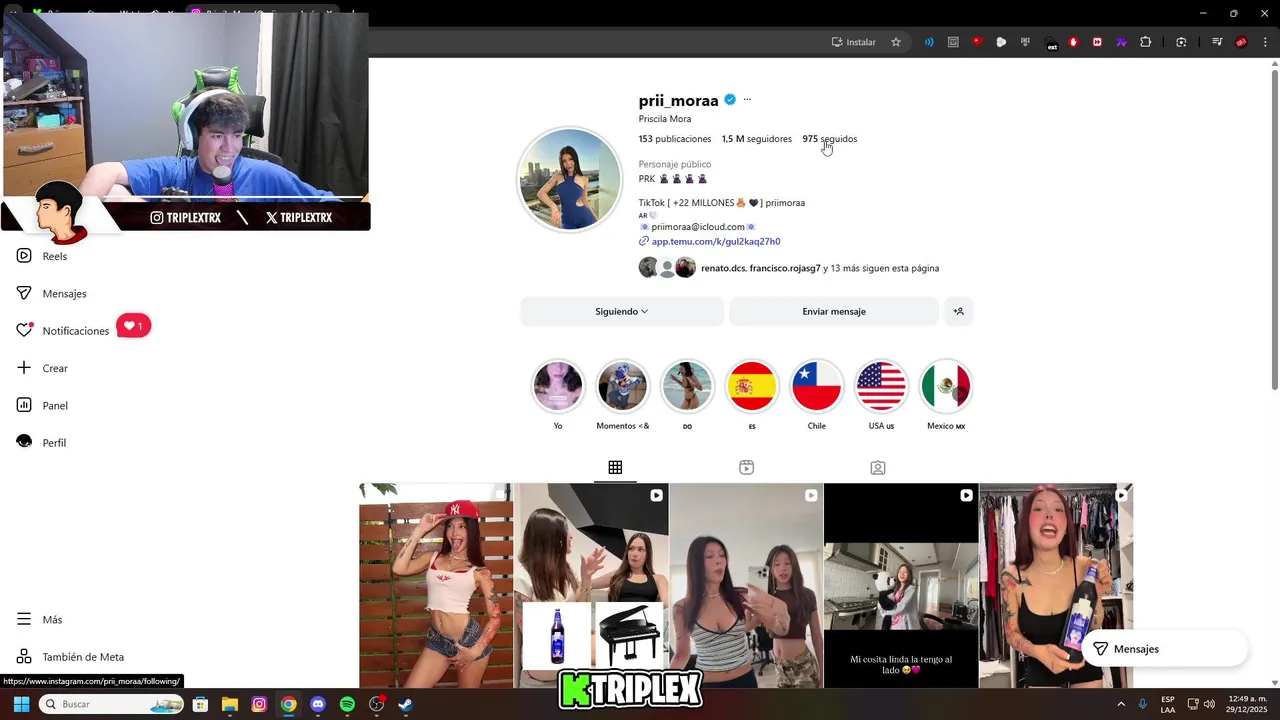
Task: Open mirror selfie reel with two women
Action: (x=746, y=586)
